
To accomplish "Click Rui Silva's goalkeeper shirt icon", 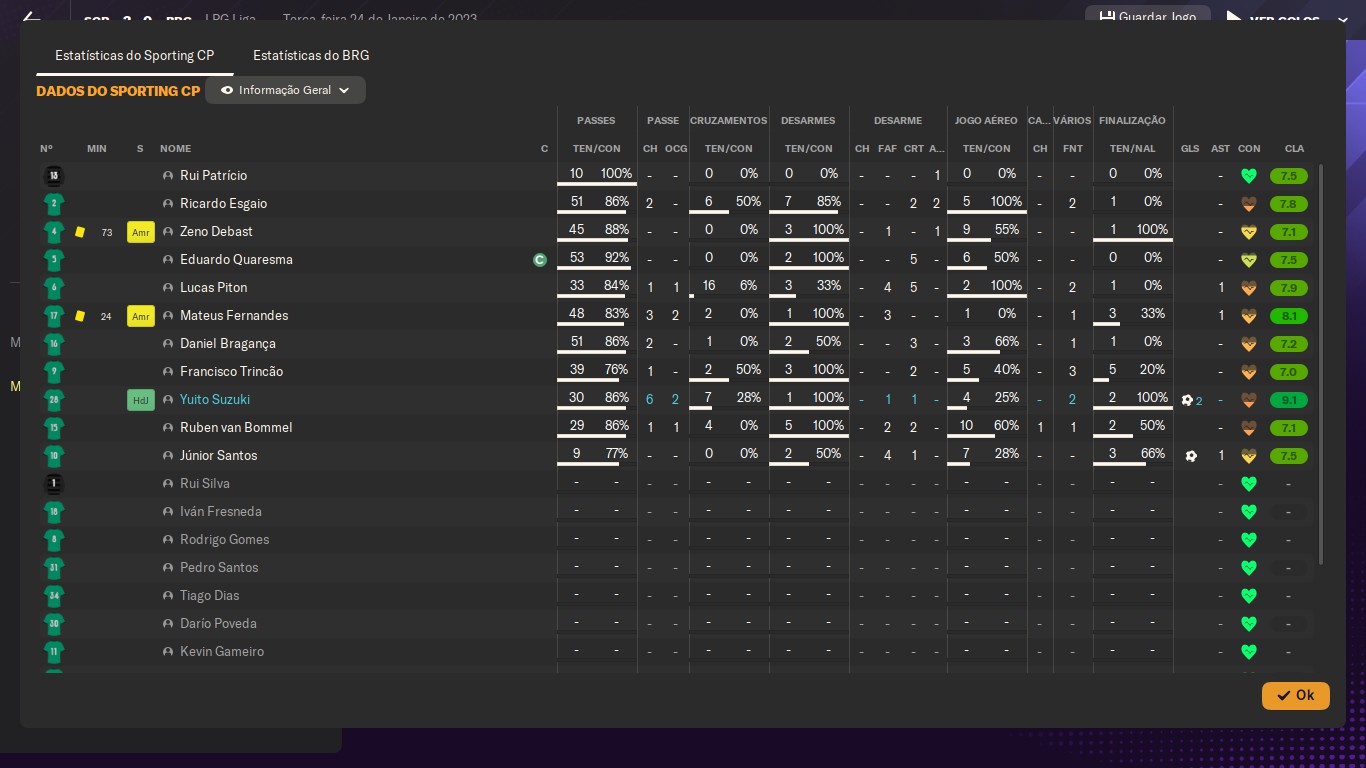I will (54, 483).
